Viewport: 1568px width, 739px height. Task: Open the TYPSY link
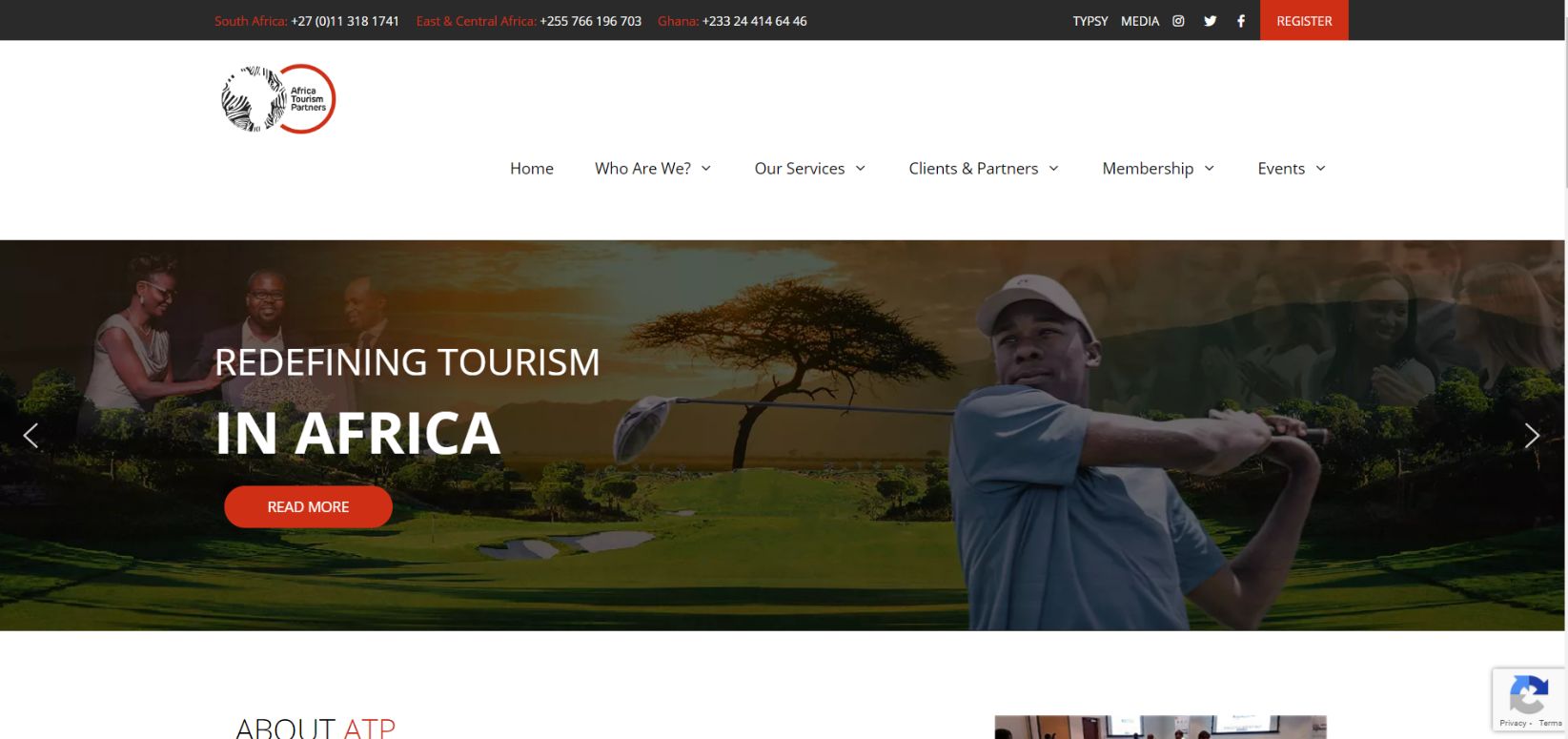(1090, 21)
